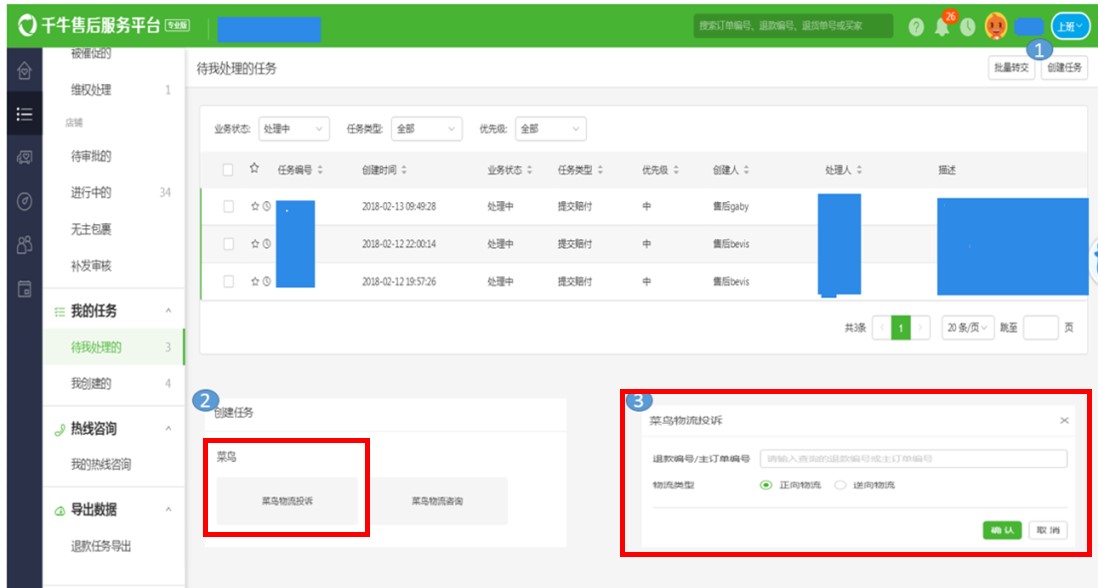1098x588 pixels.
Task: Open notifications bell with 26 badge
Action: pyautogui.click(x=942, y=27)
